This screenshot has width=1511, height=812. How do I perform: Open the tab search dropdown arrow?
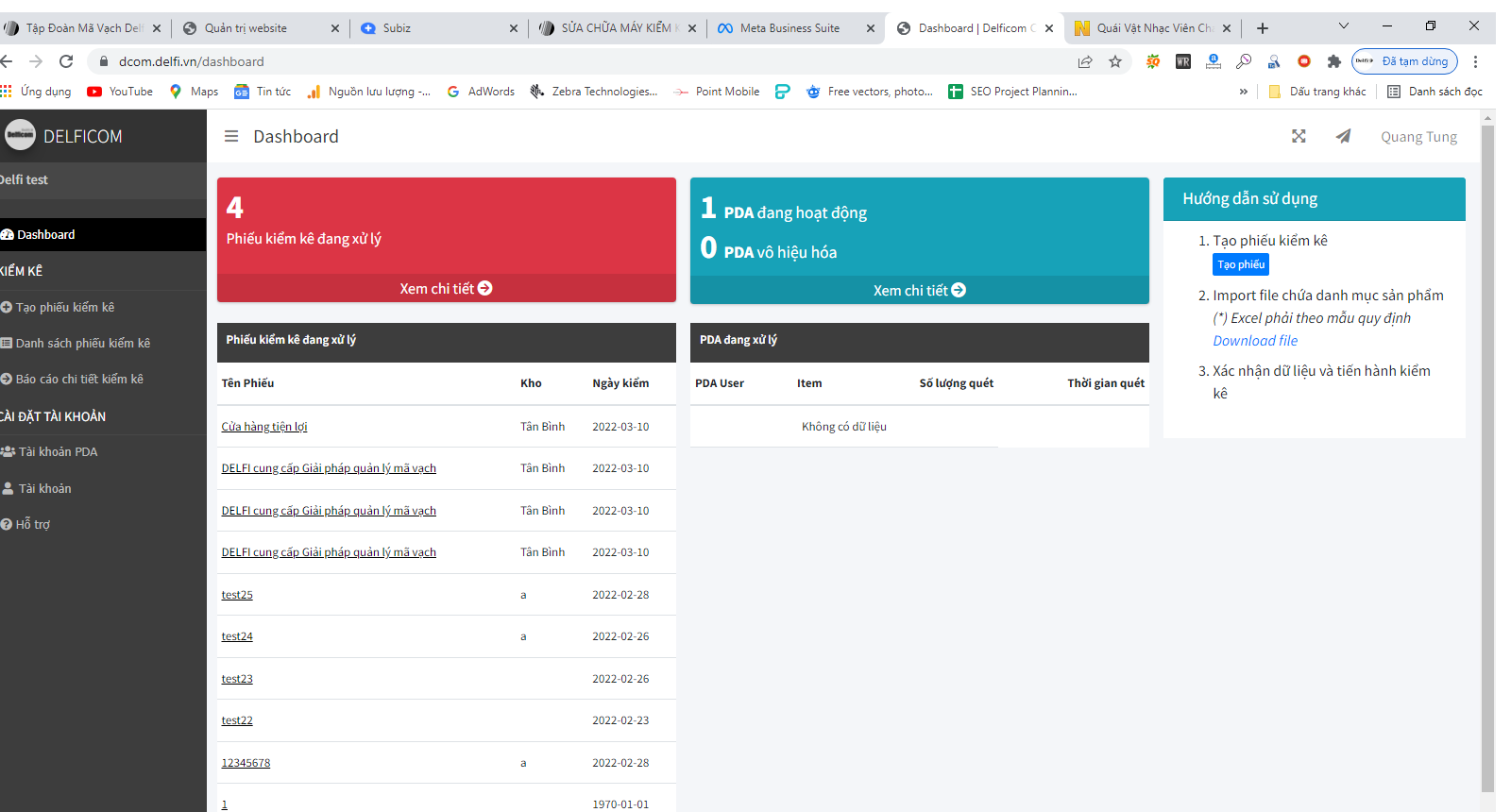[x=1343, y=26]
